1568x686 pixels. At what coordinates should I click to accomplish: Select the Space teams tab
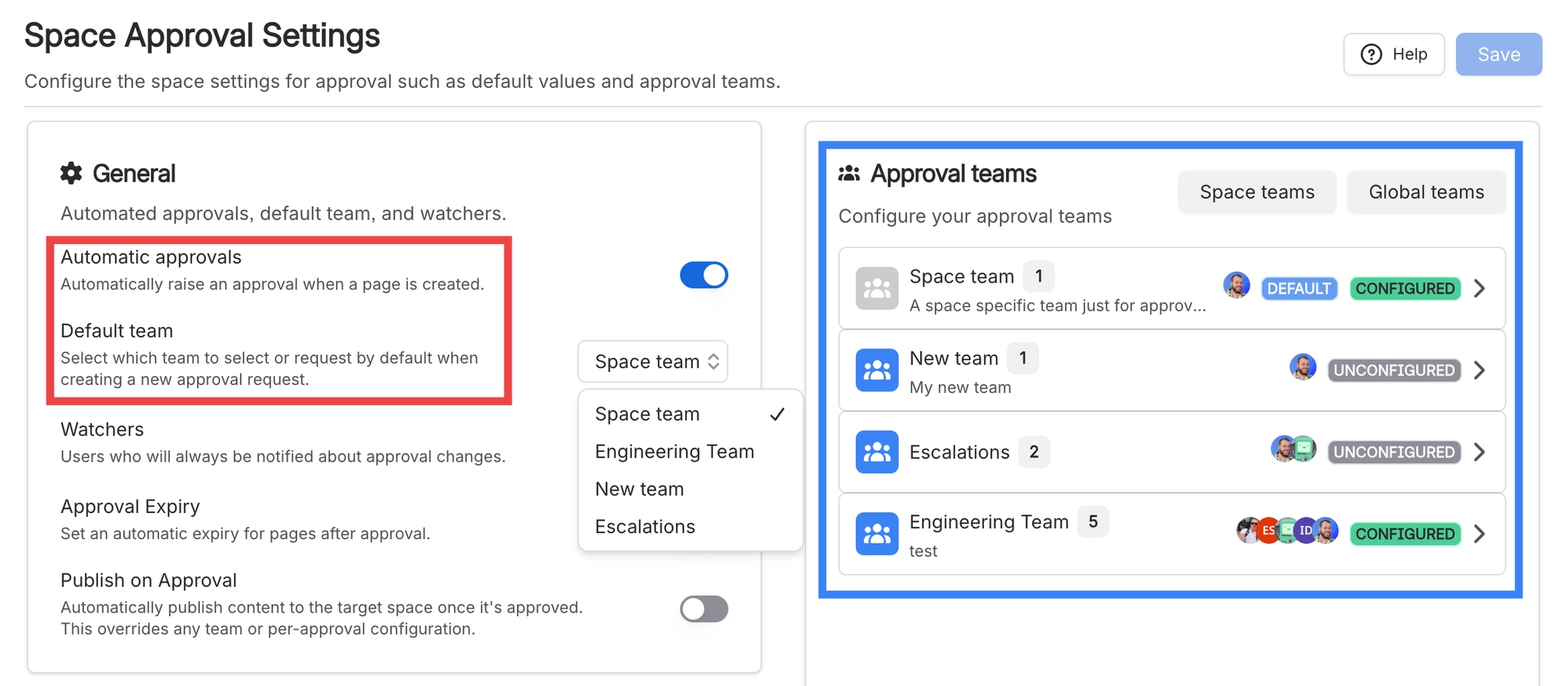[1256, 191]
